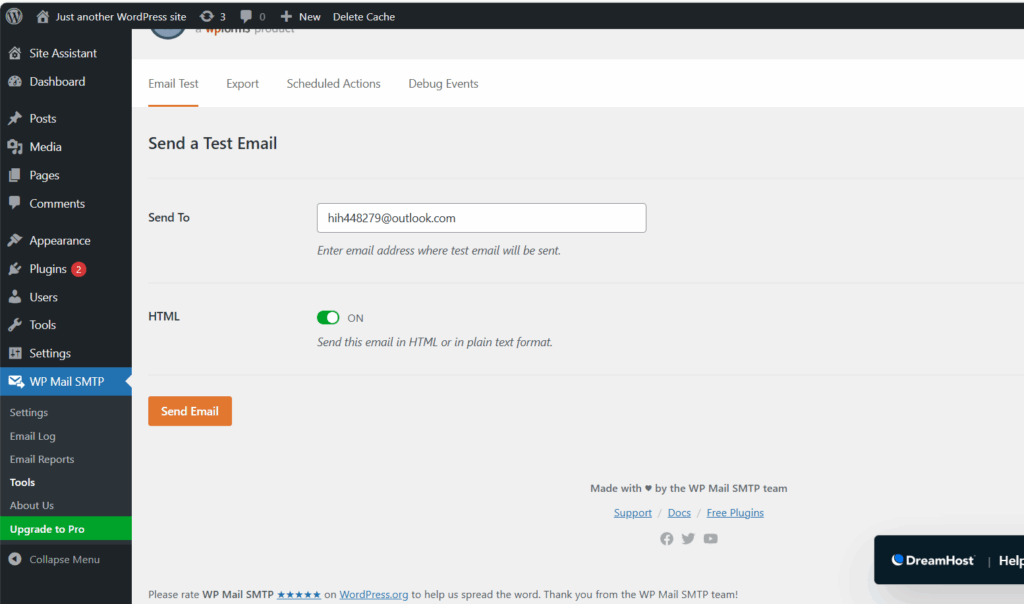Open the Free Plugins link

tap(735, 513)
